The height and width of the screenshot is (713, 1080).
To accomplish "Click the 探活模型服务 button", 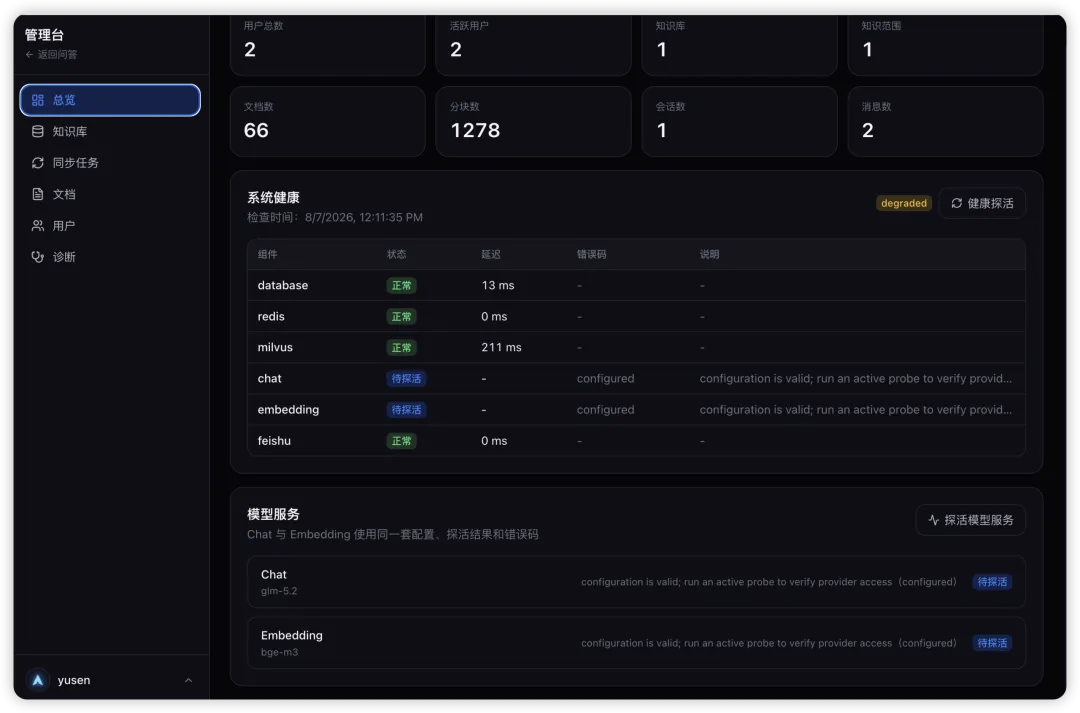I will coord(970,520).
